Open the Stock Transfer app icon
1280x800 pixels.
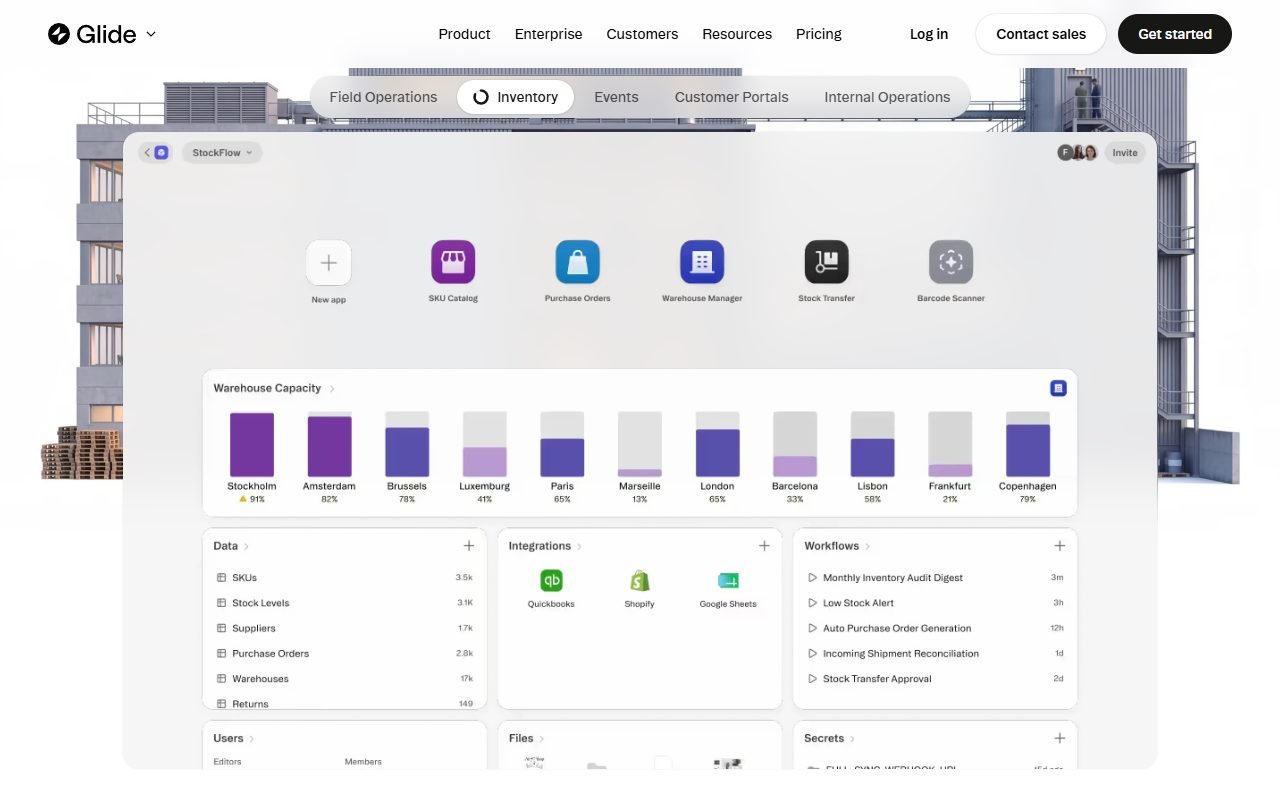pyautogui.click(x=827, y=262)
